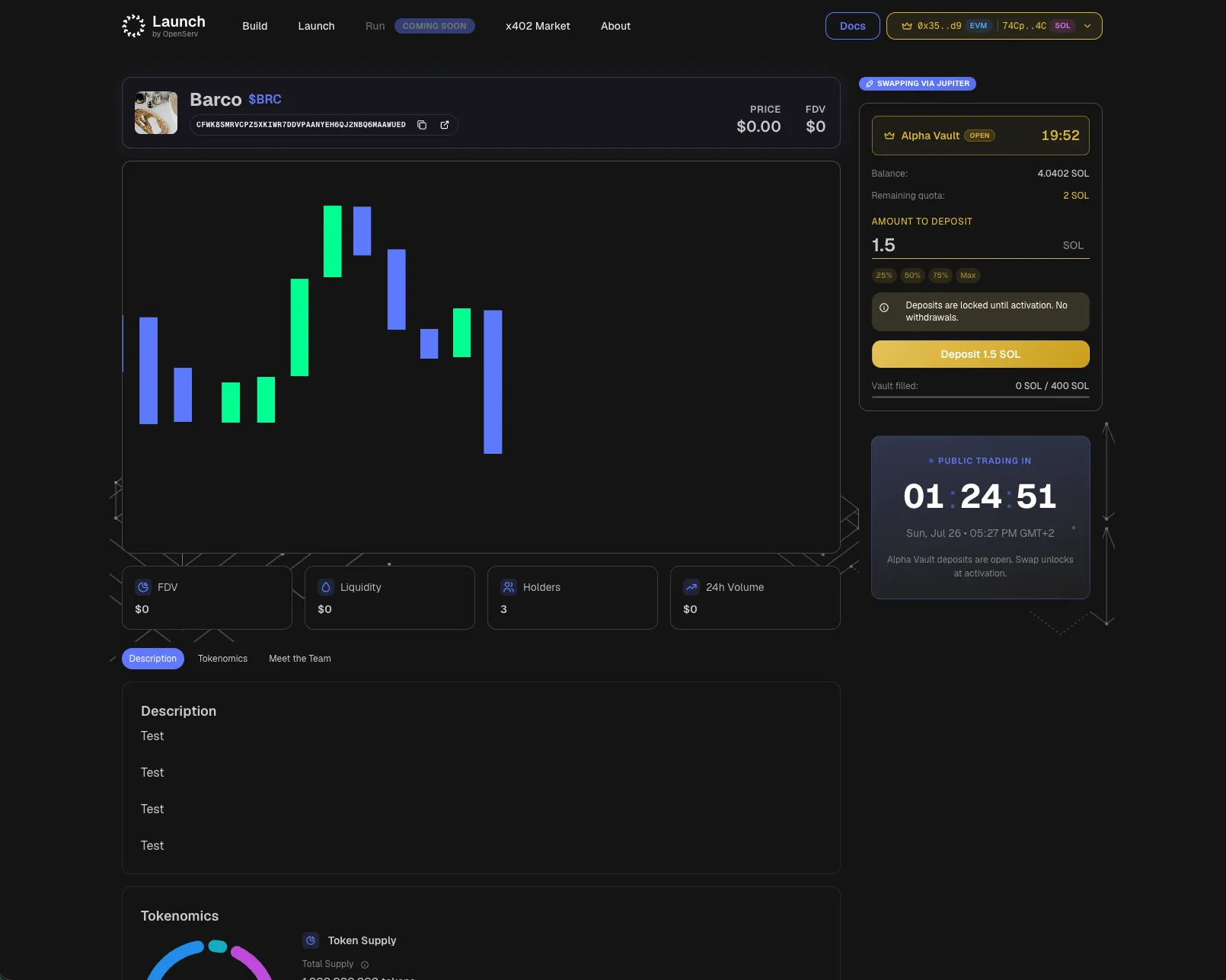Open the x402 Market page
Image resolution: width=1226 pixels, height=980 pixels.
pos(538,26)
